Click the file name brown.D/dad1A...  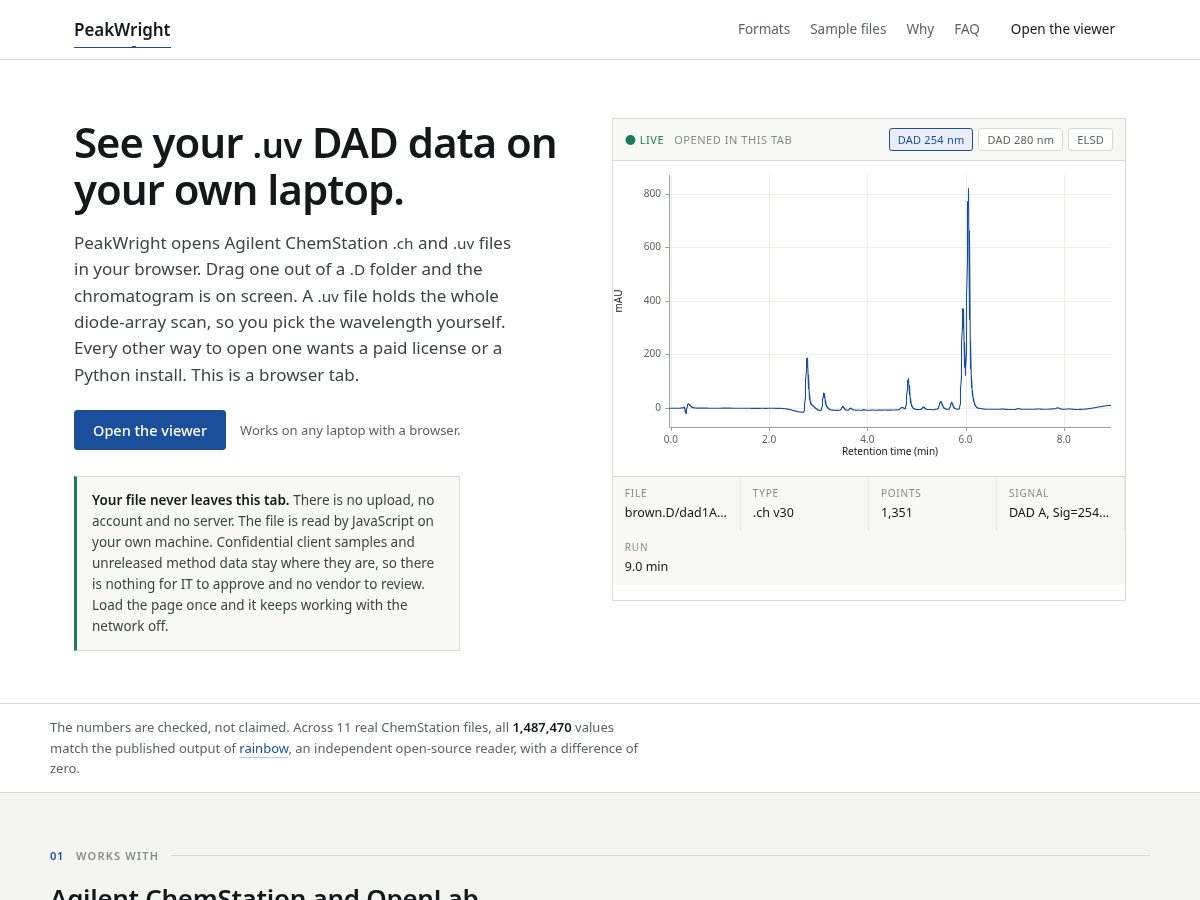676,512
